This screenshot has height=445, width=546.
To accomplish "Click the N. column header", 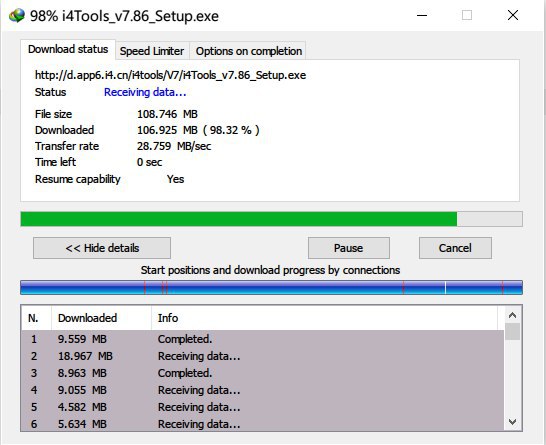I will [x=36, y=318].
